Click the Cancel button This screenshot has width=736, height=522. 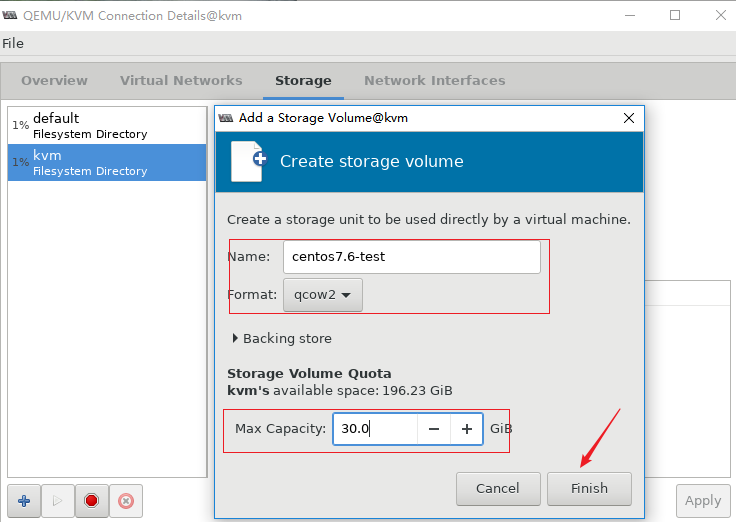coord(498,489)
